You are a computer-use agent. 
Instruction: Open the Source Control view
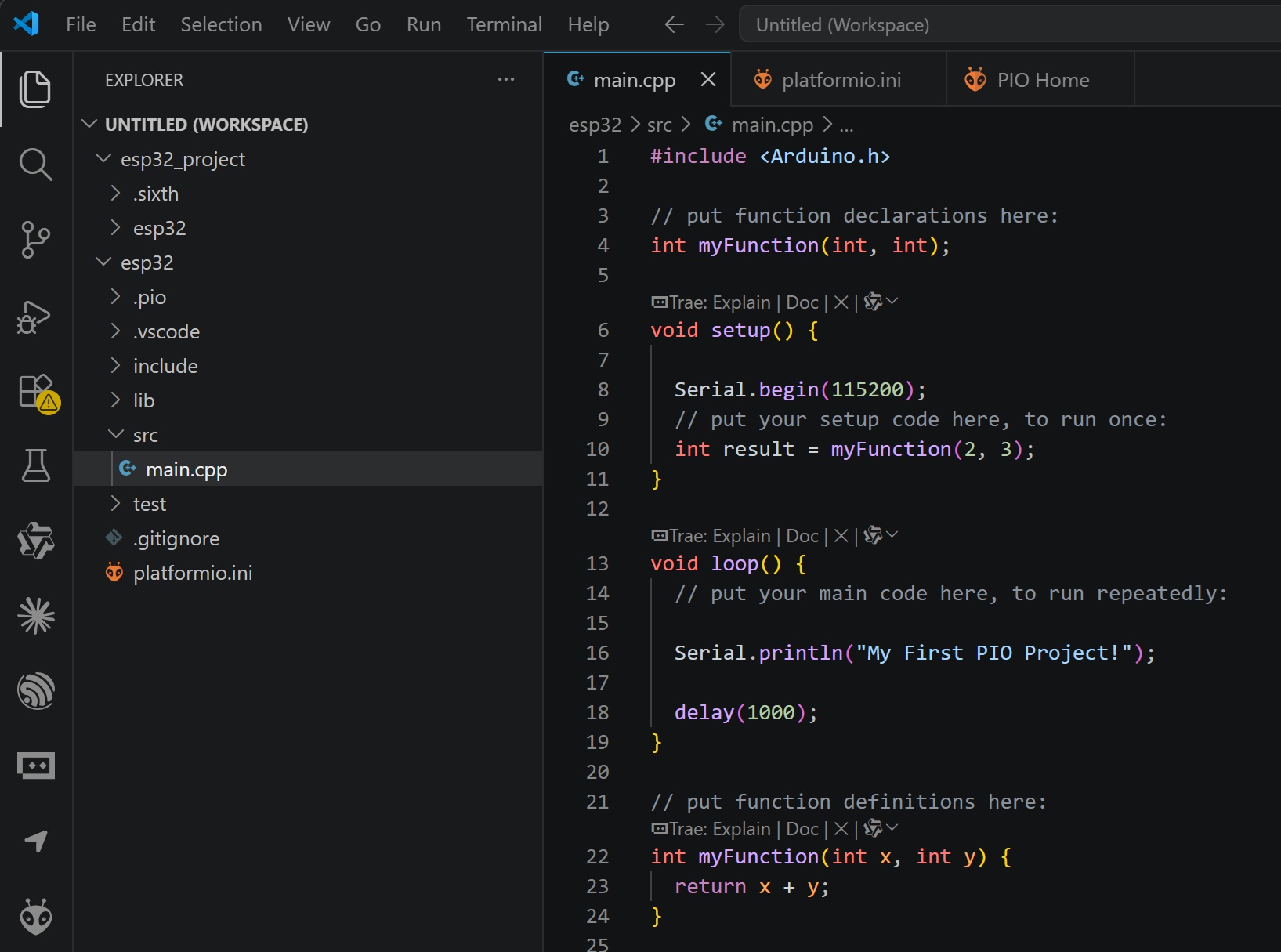coord(35,240)
